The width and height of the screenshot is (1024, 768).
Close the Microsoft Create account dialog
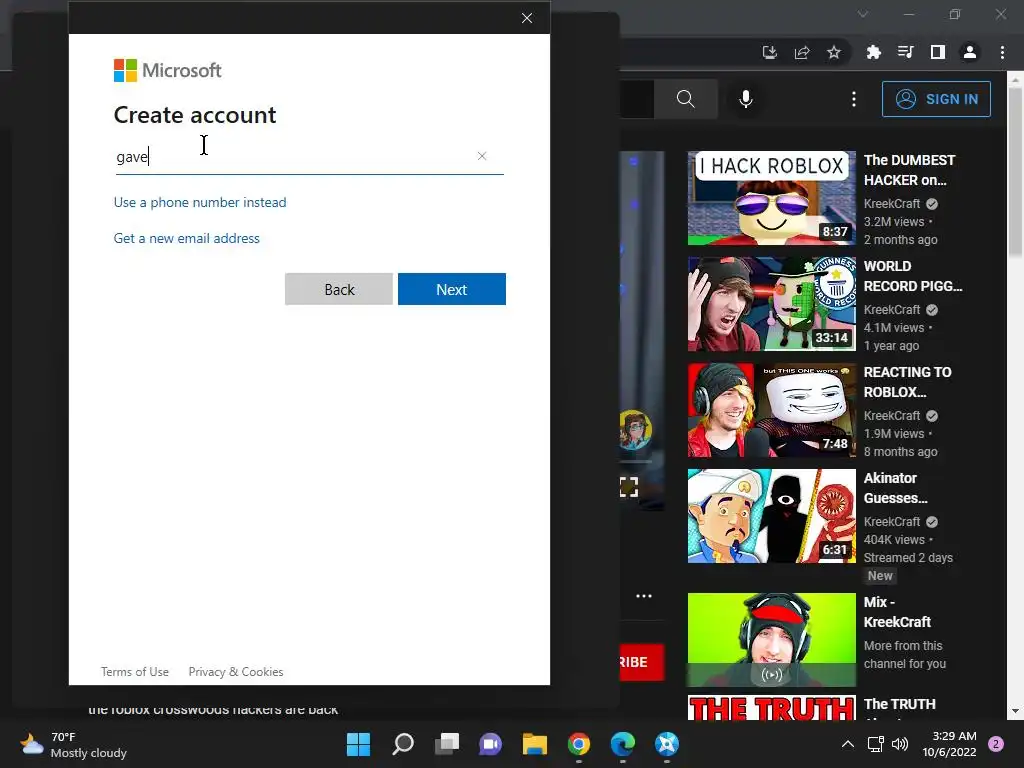pos(527,18)
